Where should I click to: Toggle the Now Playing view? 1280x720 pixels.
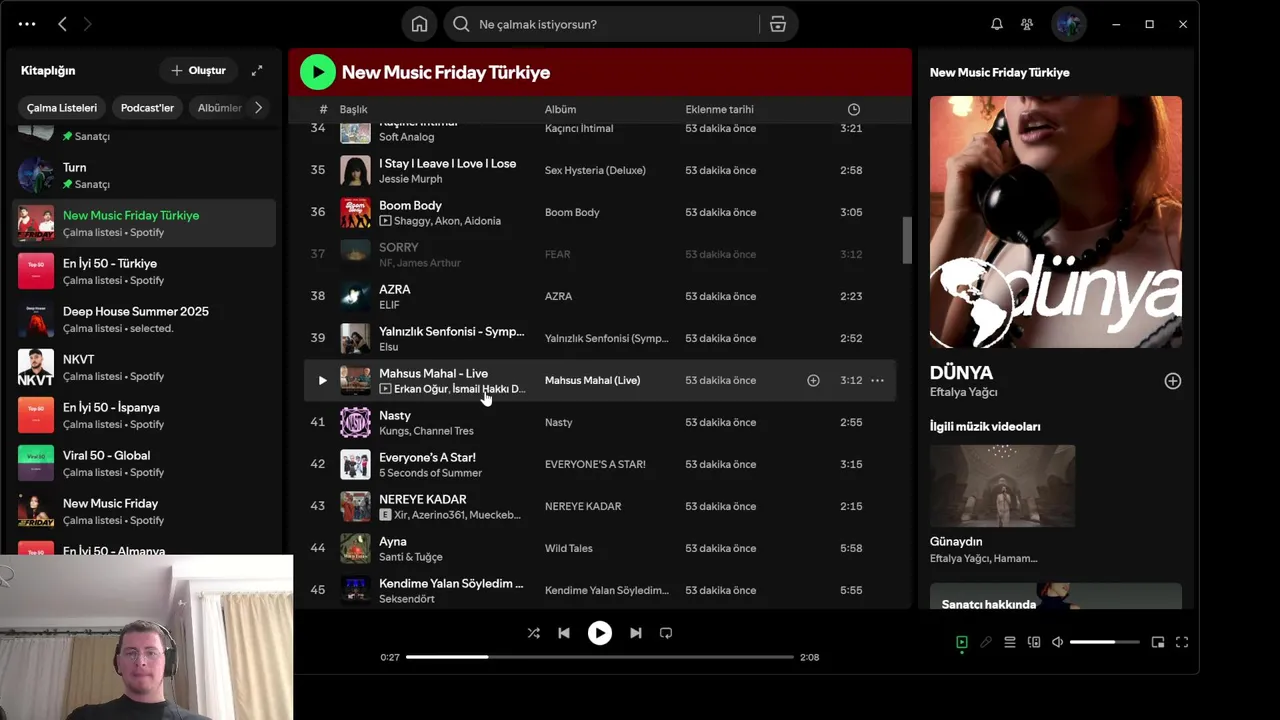[x=962, y=642]
